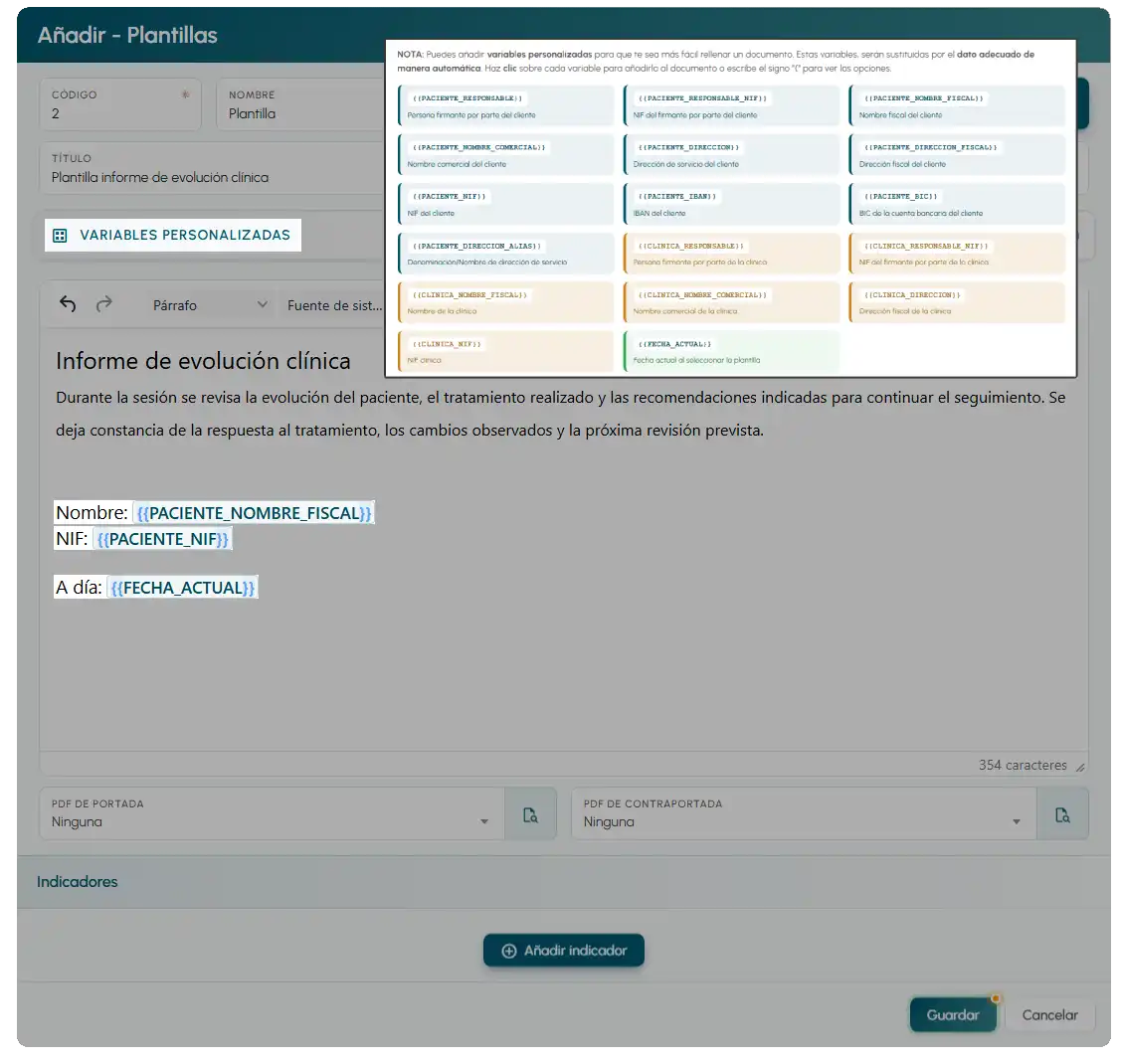The image size is (1121, 1064).
Task: Click the grid icon beside Variables Personalizadas
Action: coord(60,235)
